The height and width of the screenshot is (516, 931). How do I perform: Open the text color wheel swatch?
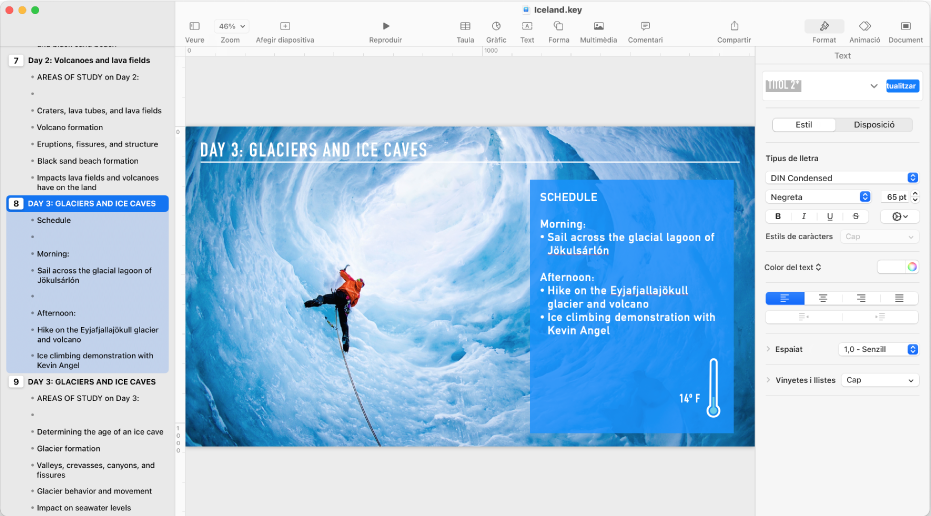click(x=911, y=267)
